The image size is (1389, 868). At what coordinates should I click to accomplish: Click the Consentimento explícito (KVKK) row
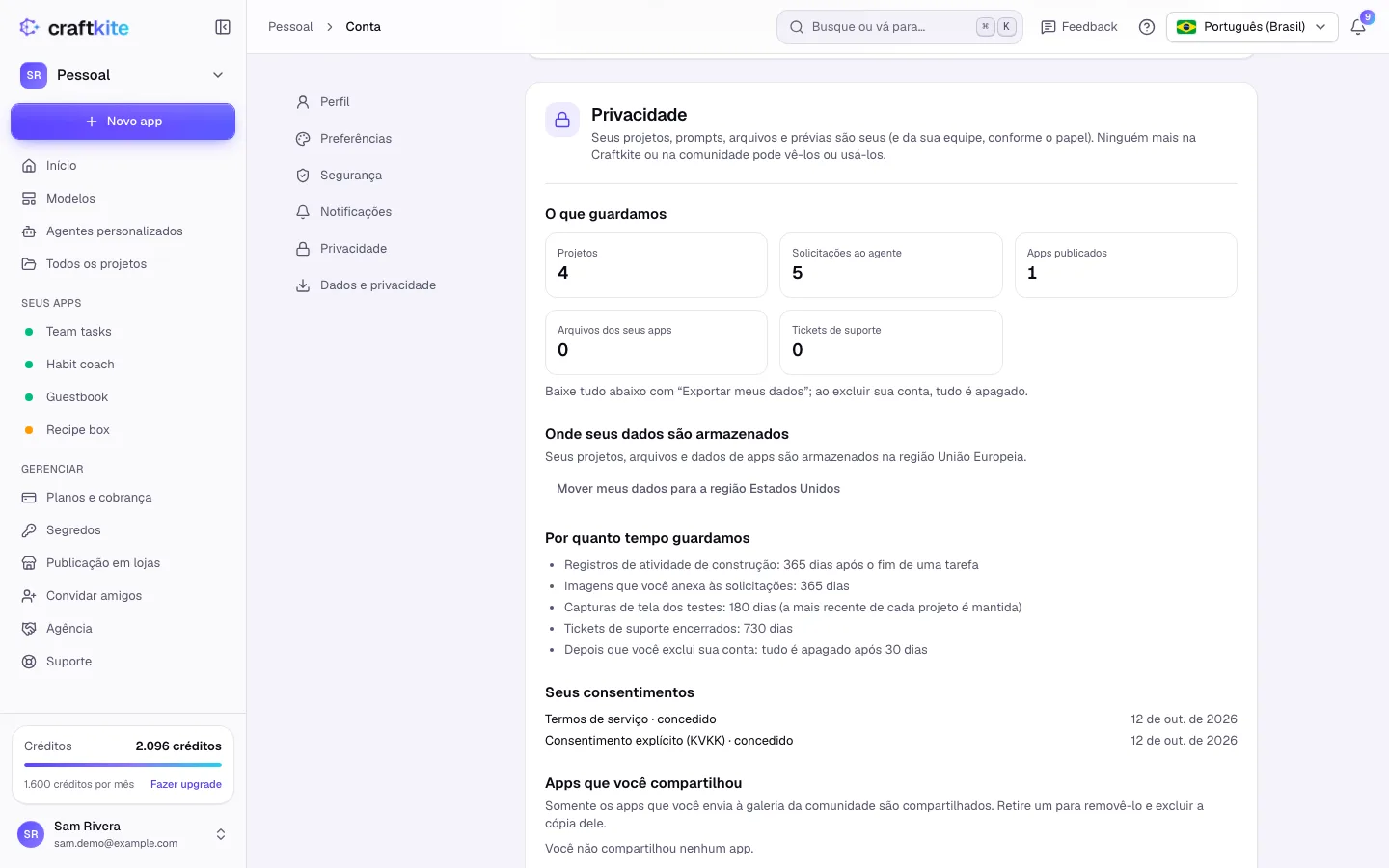pyautogui.click(x=891, y=741)
